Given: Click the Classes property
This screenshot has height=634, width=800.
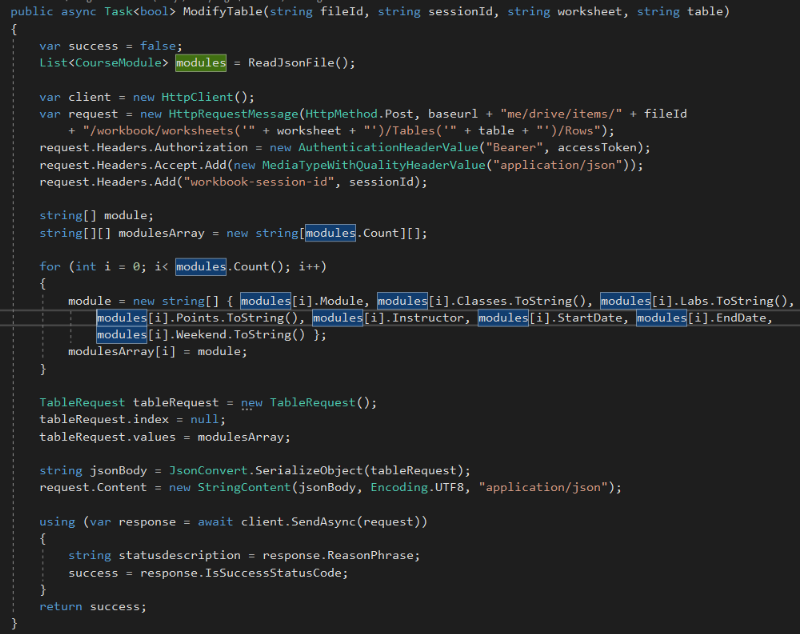Looking at the screenshot, I should click(x=482, y=301).
